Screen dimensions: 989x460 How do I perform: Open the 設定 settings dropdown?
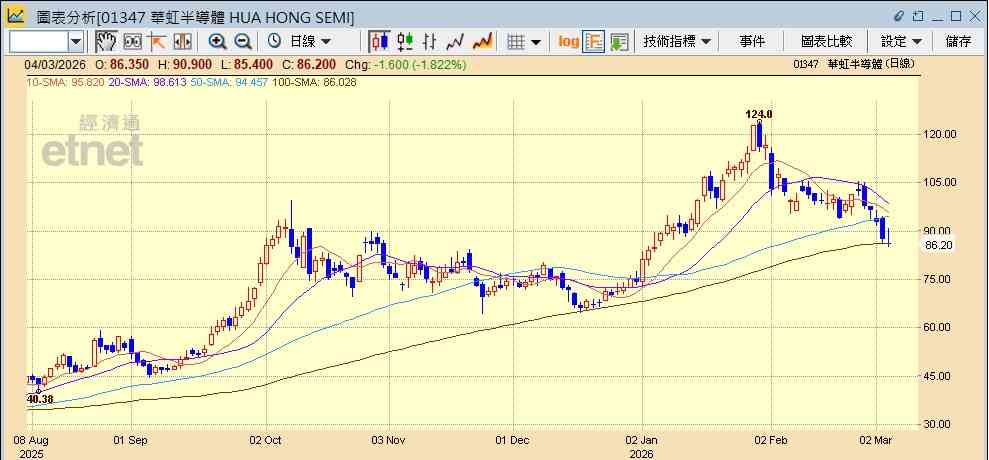[901, 42]
